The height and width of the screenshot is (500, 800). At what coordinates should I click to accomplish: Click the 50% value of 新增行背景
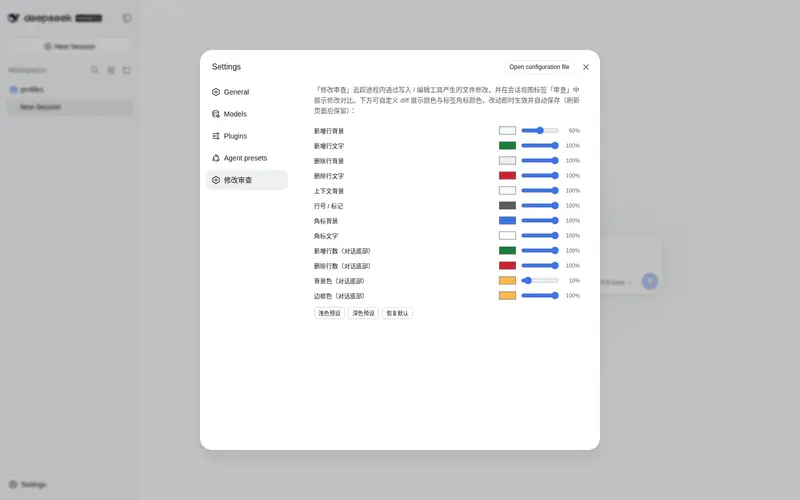click(x=574, y=131)
